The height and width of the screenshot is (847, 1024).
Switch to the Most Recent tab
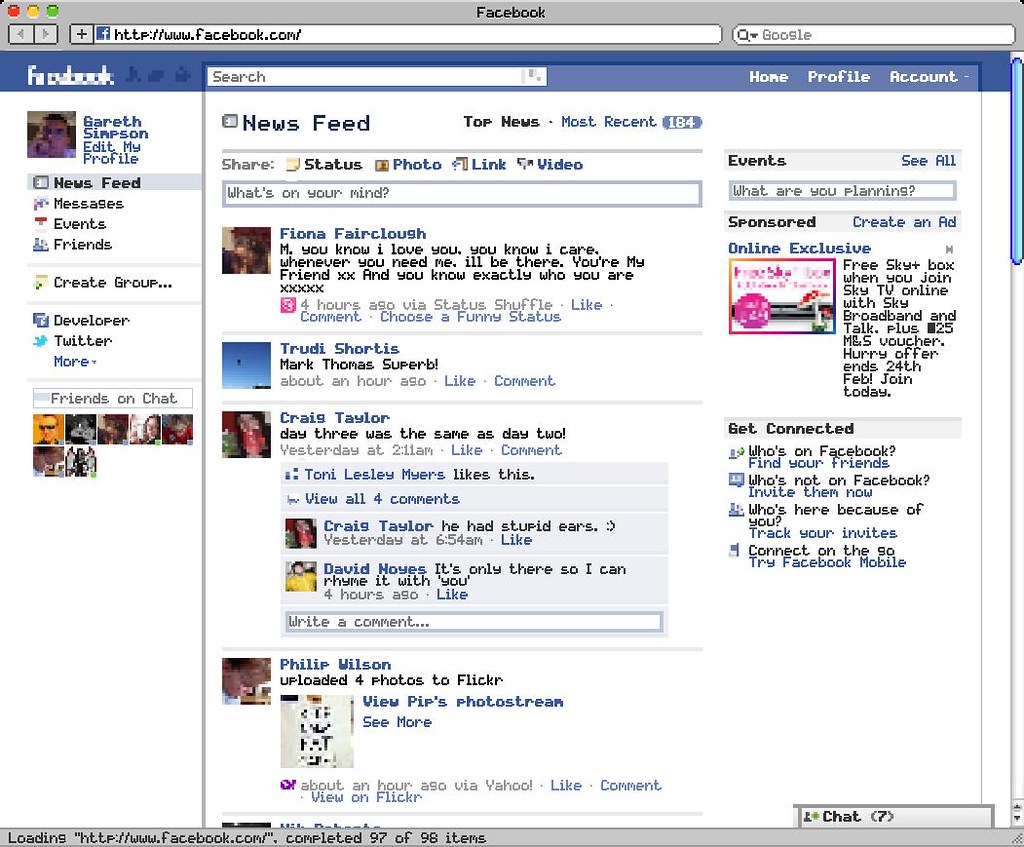[609, 122]
